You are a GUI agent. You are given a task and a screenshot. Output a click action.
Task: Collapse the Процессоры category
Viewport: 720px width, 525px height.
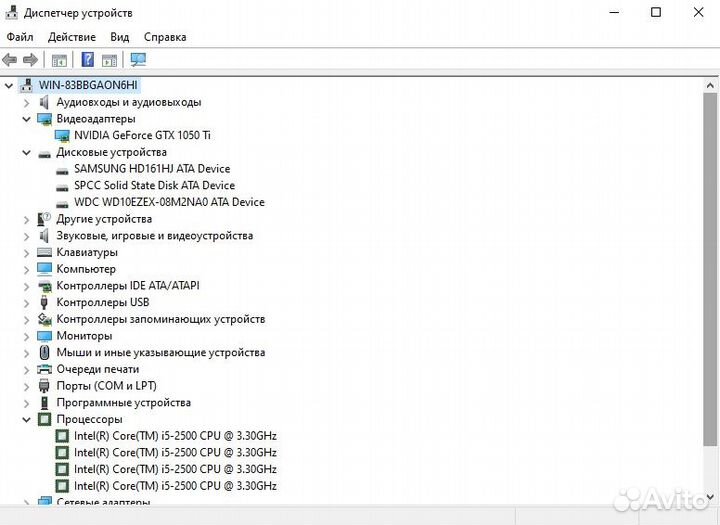point(26,420)
